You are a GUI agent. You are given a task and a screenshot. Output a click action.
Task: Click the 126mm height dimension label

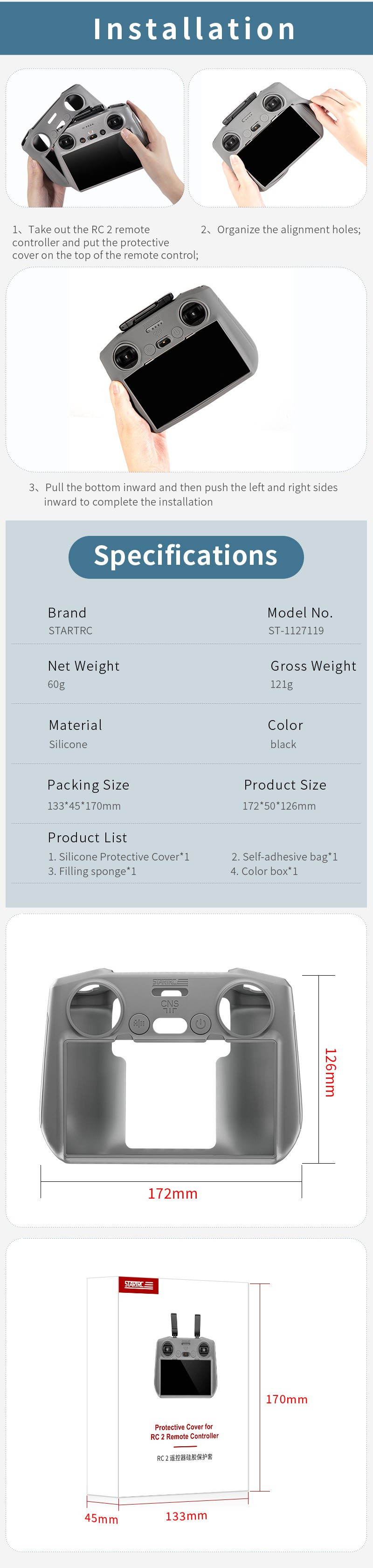pos(329,1072)
